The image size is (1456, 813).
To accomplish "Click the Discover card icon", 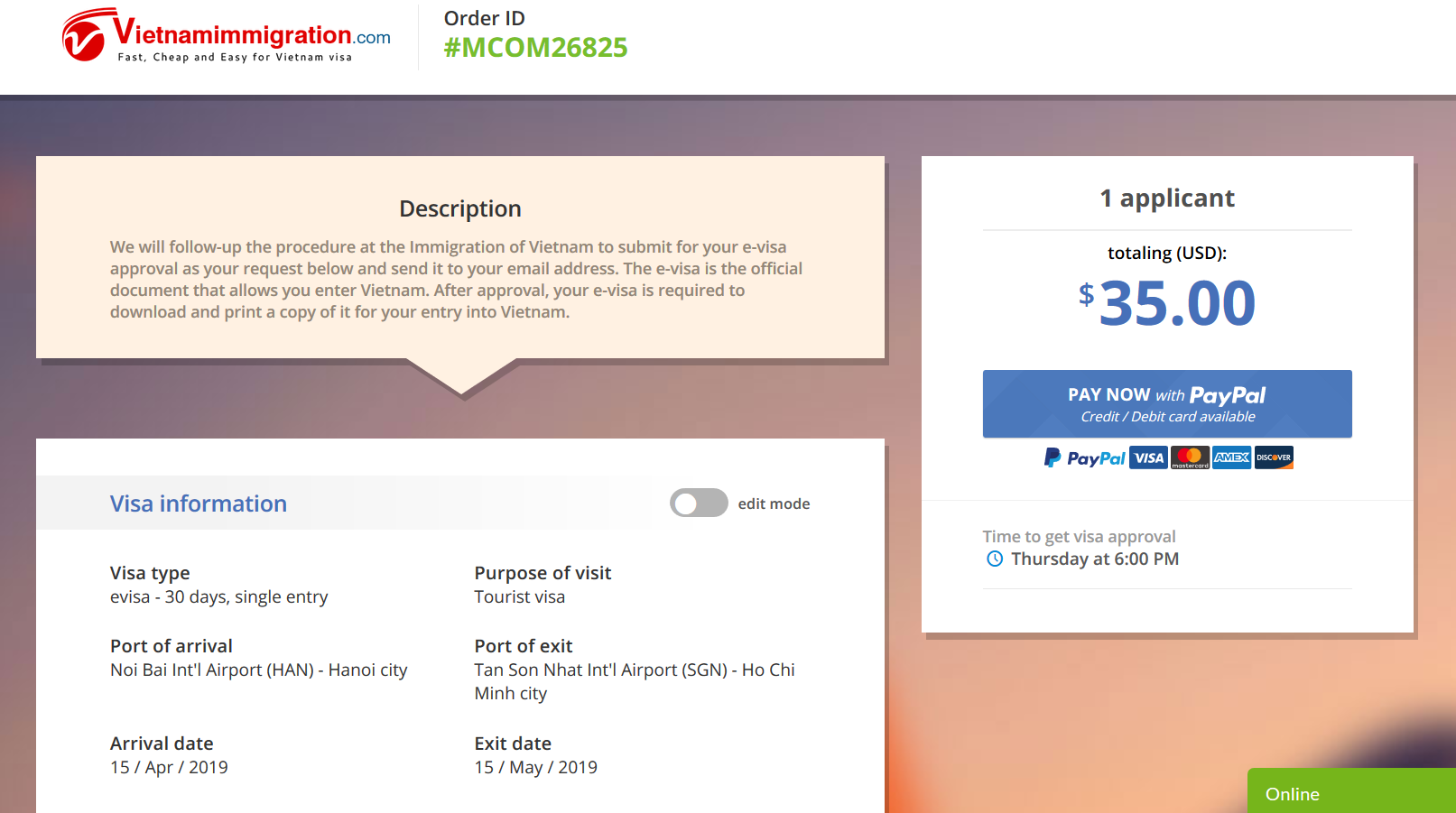I will coord(1273,458).
